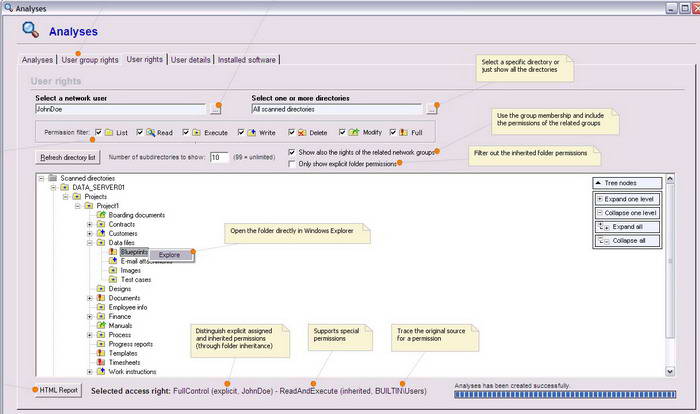This screenshot has height=414, width=700.
Task: Click the Boarding documents folder icon
Action: [x=101, y=215]
